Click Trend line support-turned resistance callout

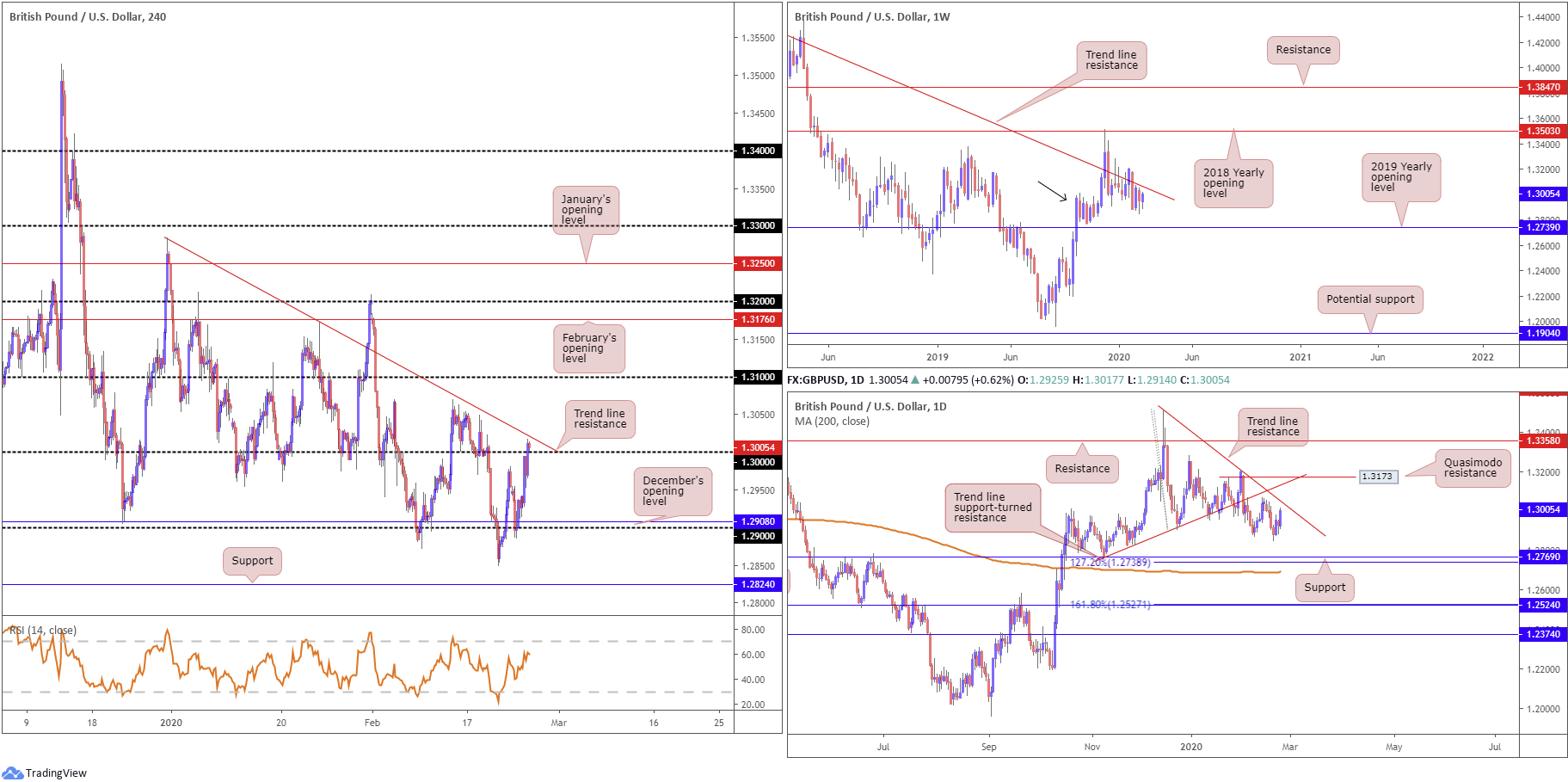point(993,508)
